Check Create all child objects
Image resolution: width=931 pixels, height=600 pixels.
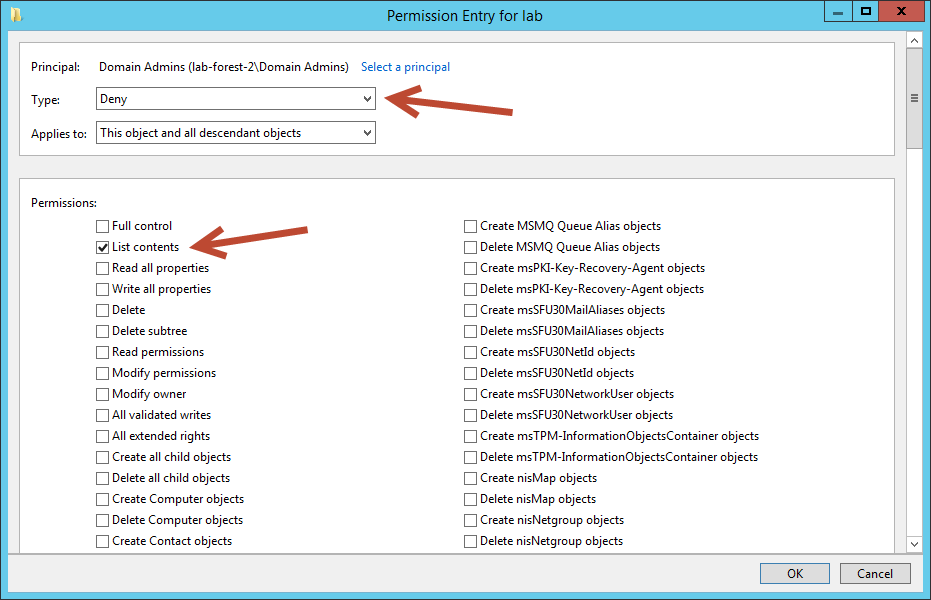[x=103, y=458]
